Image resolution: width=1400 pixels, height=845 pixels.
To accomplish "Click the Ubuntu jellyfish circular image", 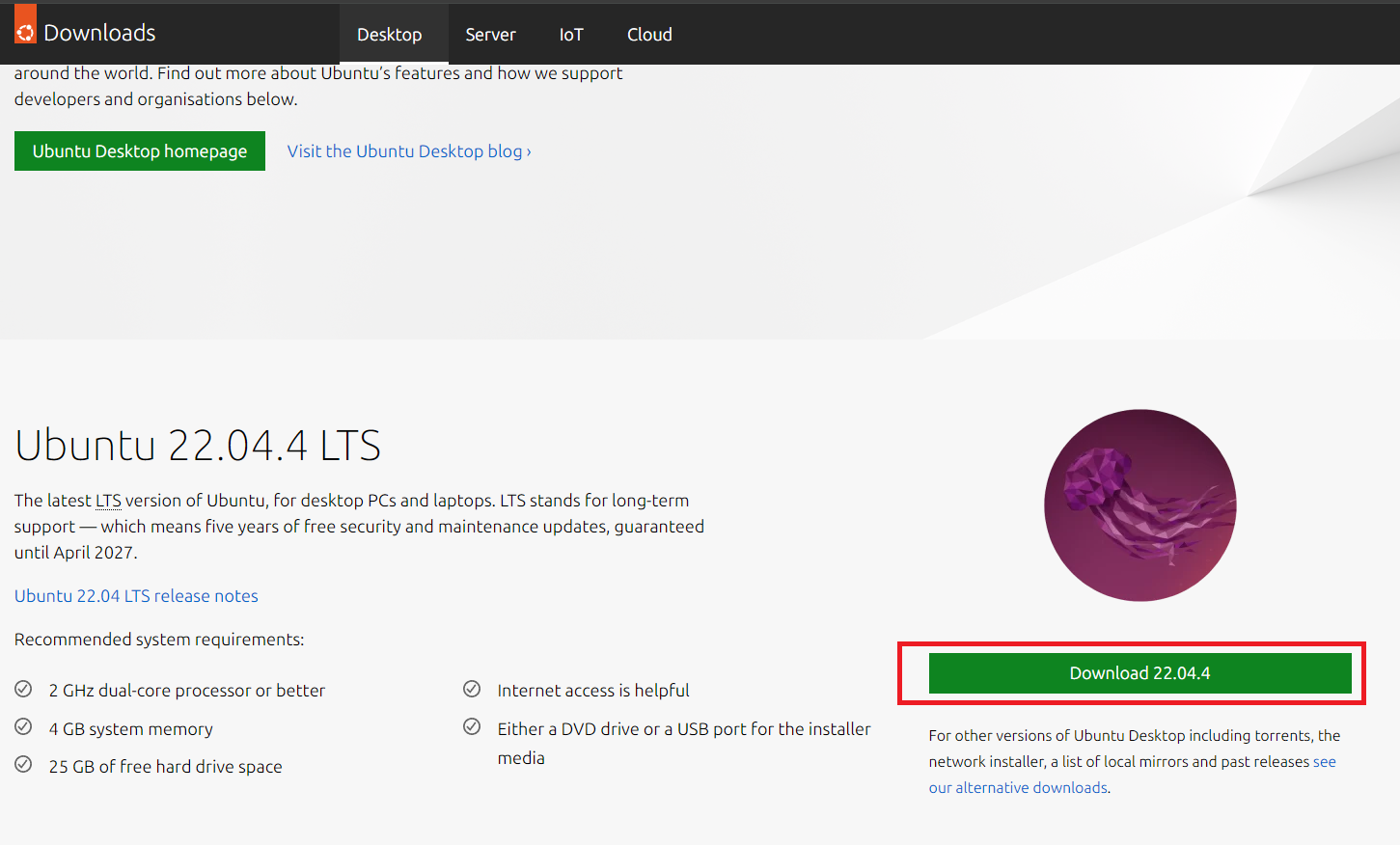I will click(1140, 505).
